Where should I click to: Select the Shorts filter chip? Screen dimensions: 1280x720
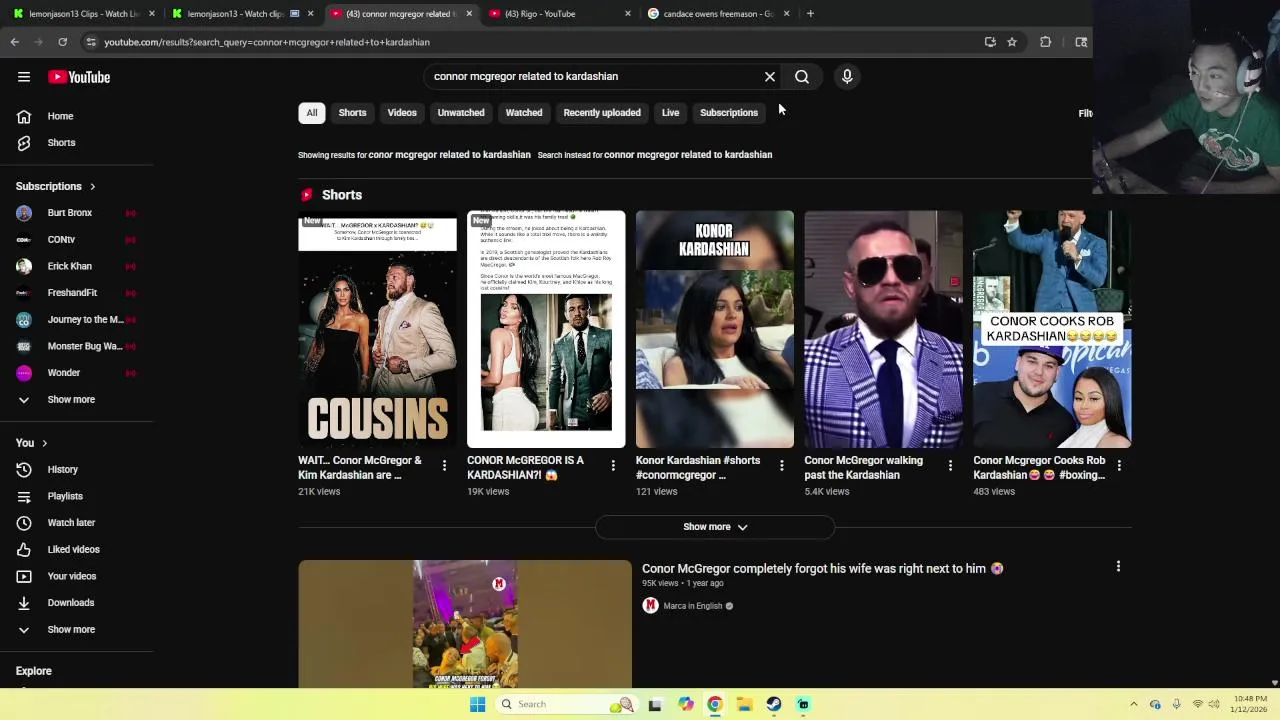(352, 113)
